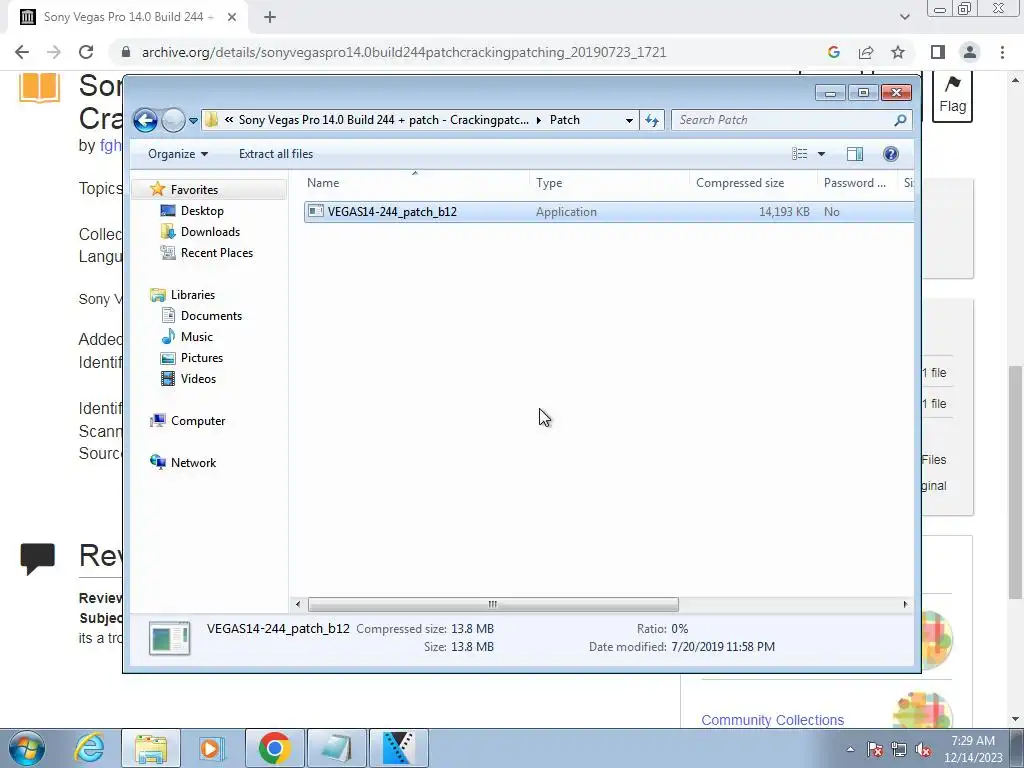Image resolution: width=1024 pixels, height=768 pixels.
Task: Click the file thumbnail in details pane
Action: (170, 638)
